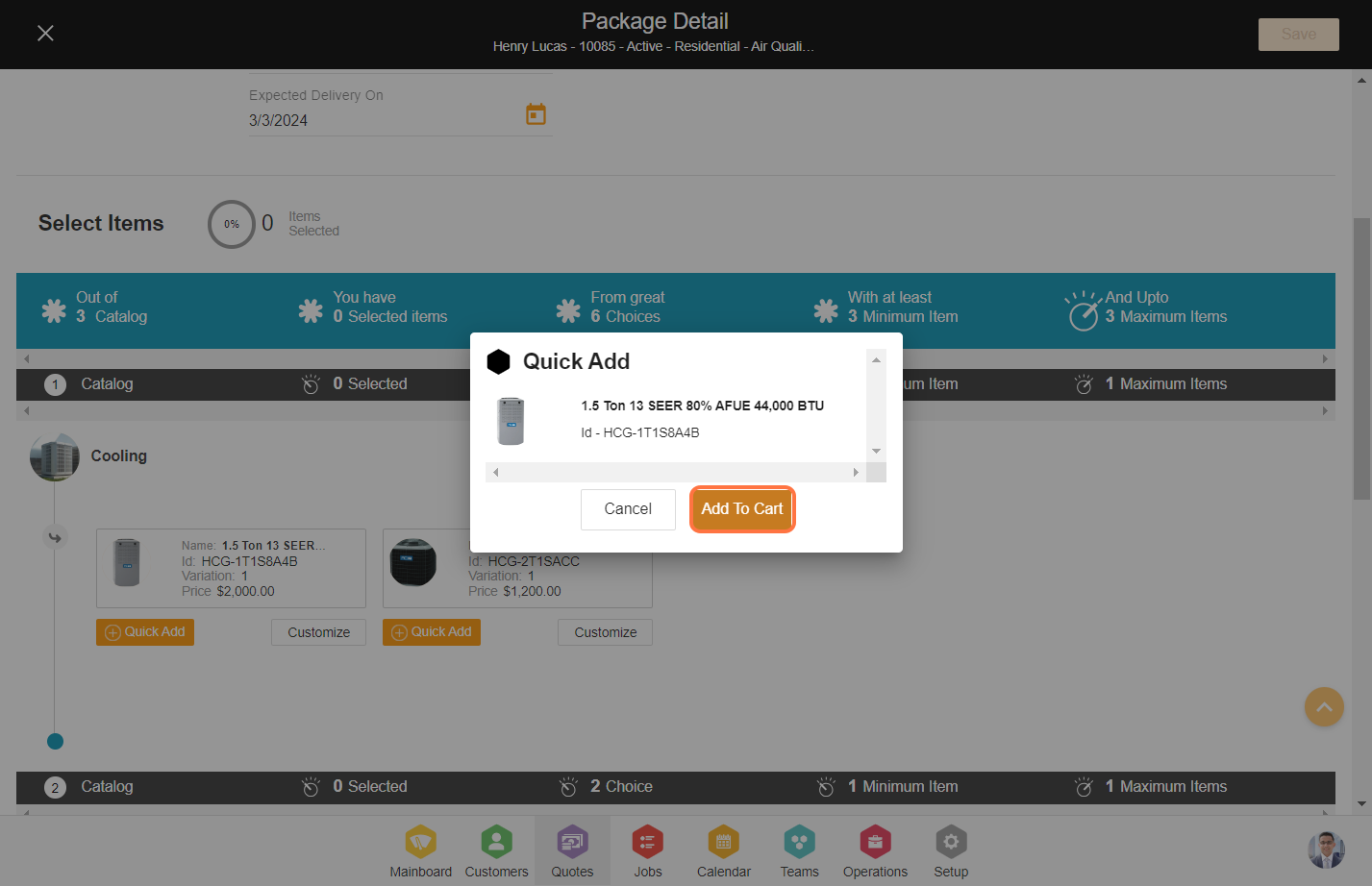Viewport: 1372px width, 886px height.
Task: Open Customers from bottom navigation
Action: pyautogui.click(x=496, y=851)
